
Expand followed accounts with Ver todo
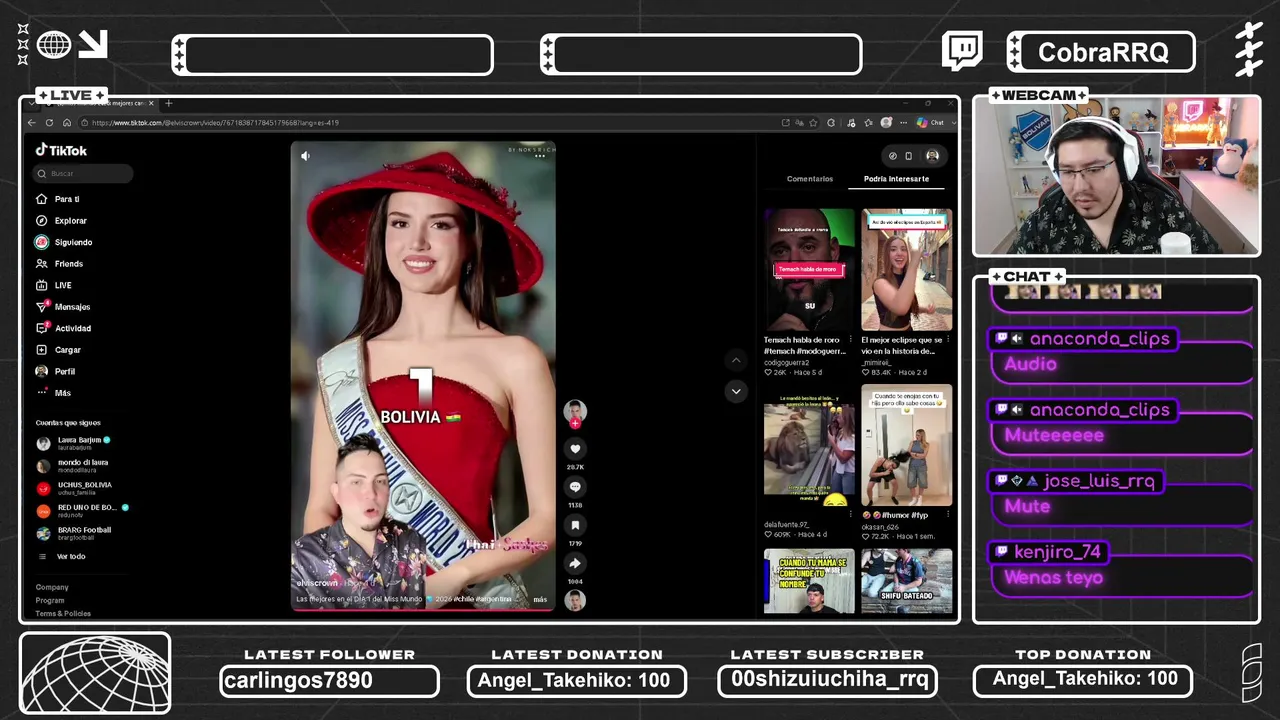pyautogui.click(x=63, y=556)
